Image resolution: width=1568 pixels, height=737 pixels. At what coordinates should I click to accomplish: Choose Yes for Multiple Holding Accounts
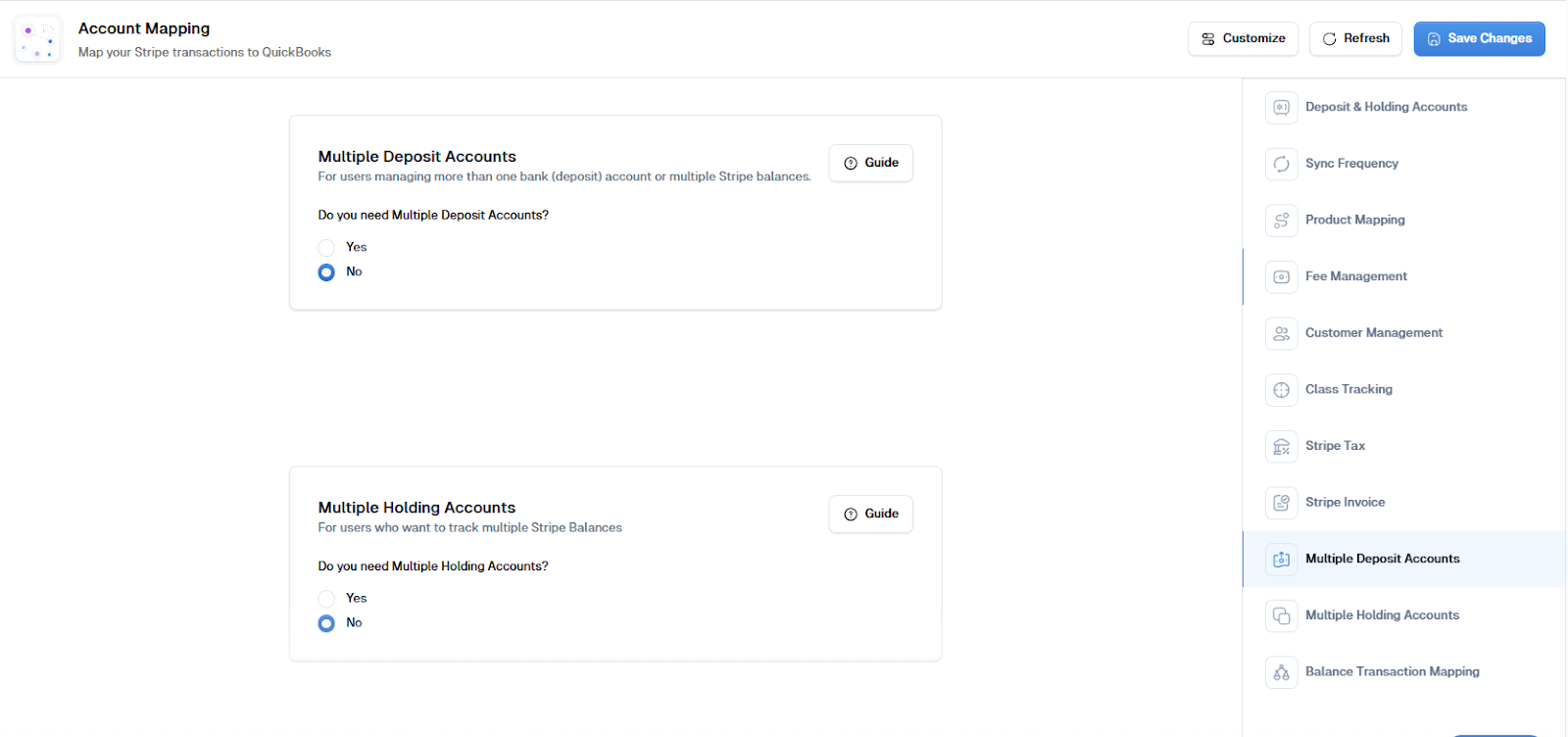[326, 598]
